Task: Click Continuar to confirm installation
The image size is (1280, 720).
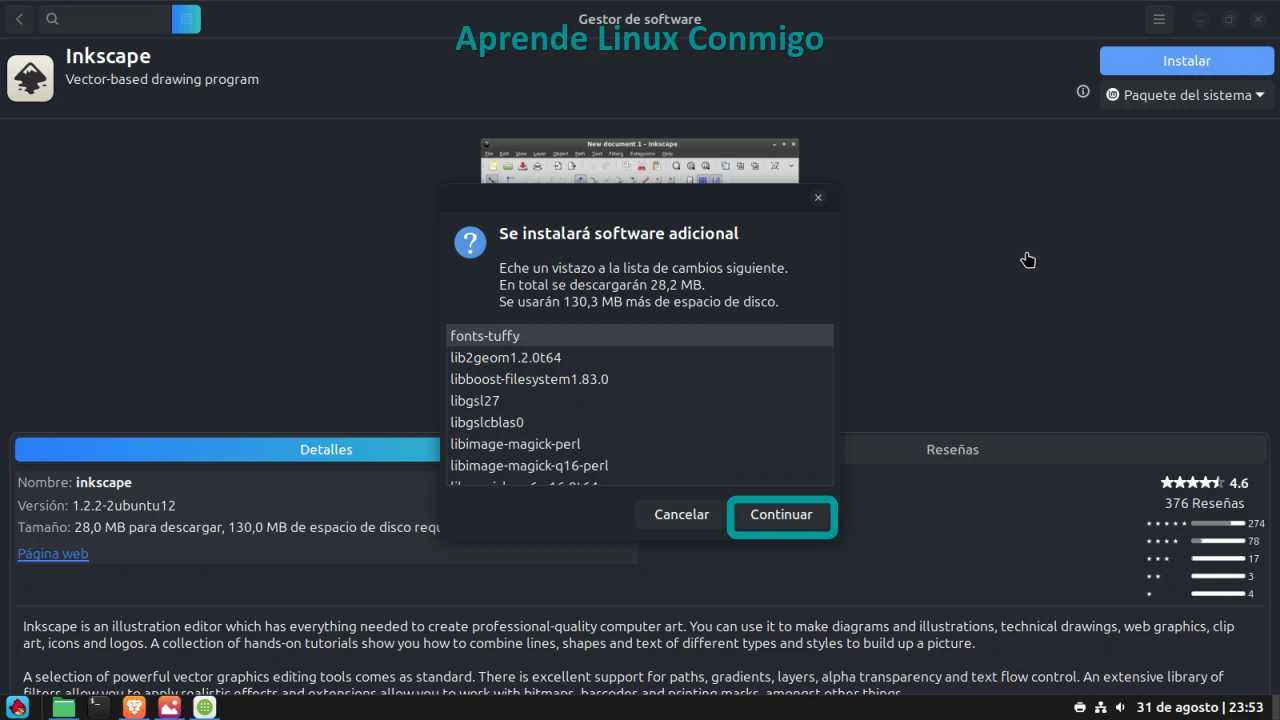Action: point(782,515)
